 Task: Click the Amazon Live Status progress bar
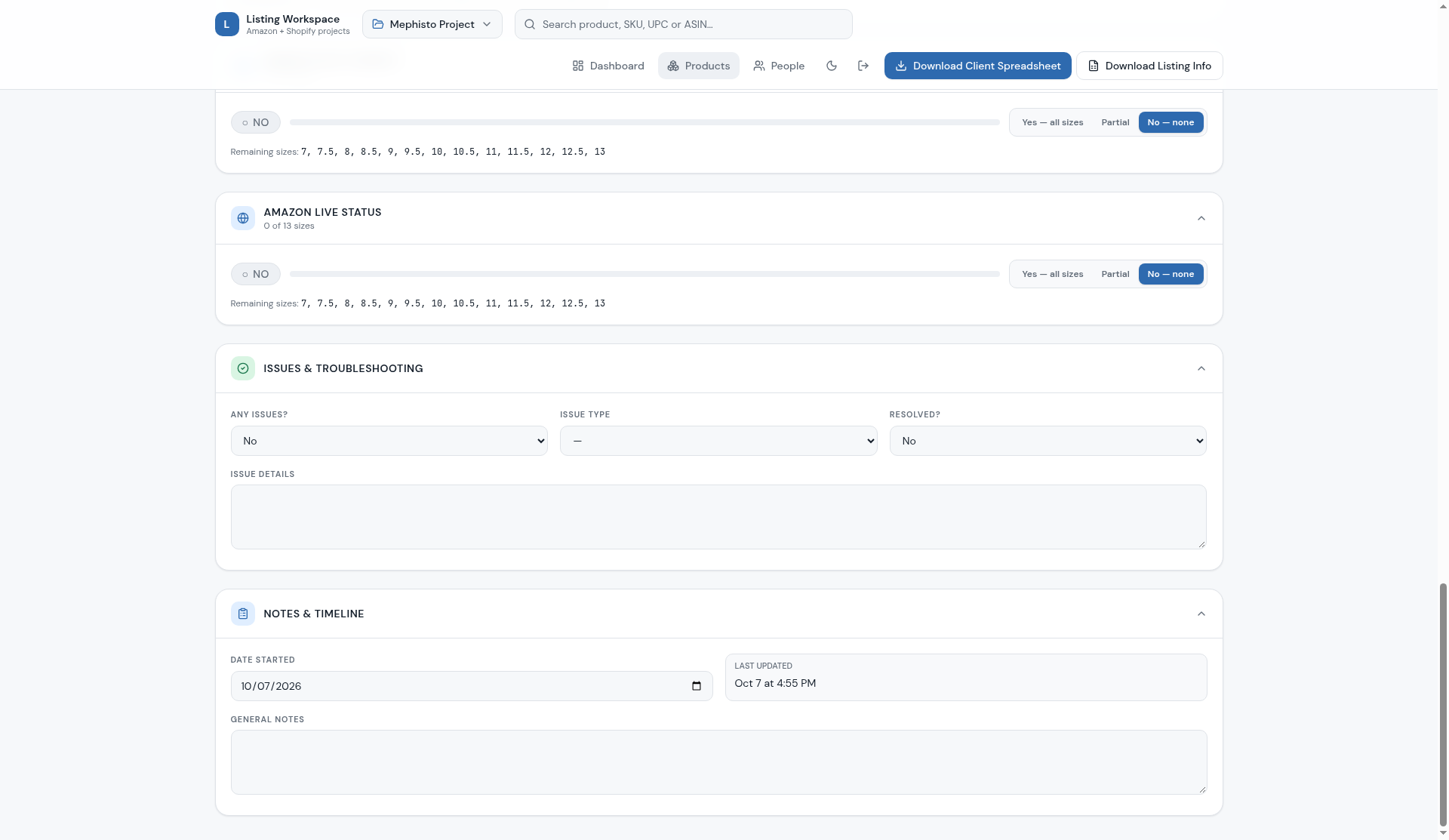click(x=645, y=274)
